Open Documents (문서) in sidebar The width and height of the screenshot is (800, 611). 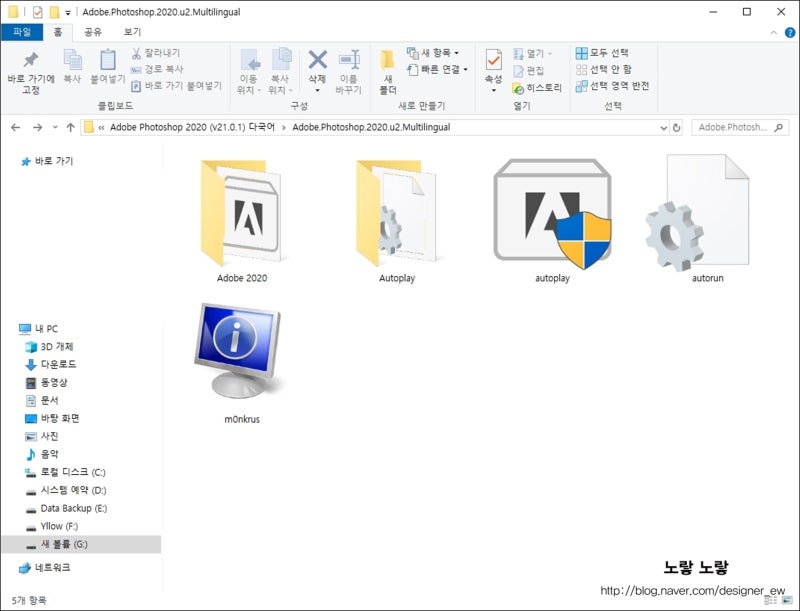click(42, 400)
